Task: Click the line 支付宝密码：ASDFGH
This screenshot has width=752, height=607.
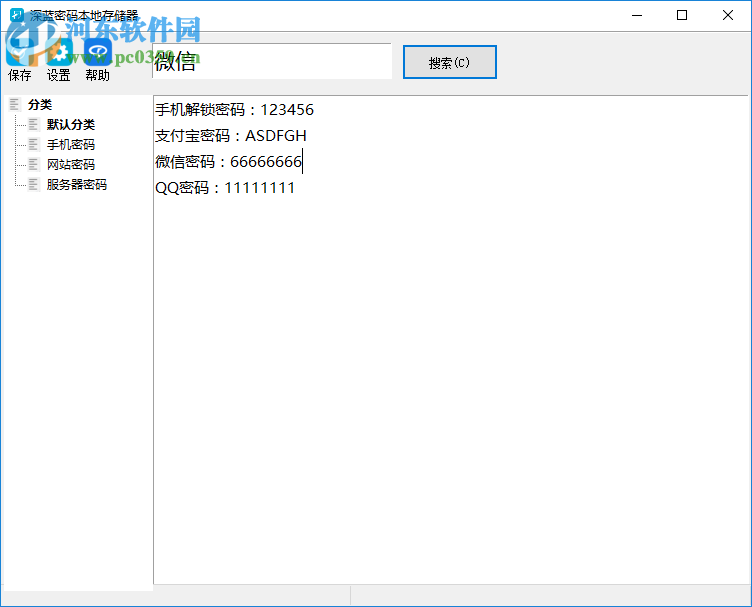Action: point(231,136)
